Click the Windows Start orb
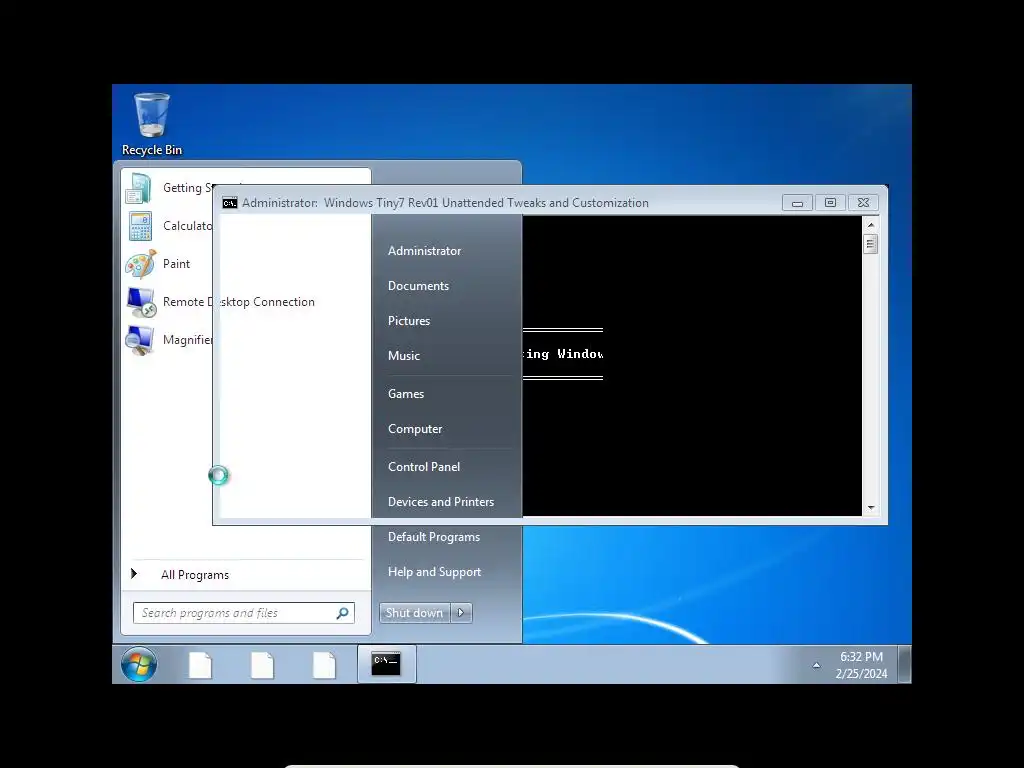Viewport: 1024px width, 768px height. [138, 664]
